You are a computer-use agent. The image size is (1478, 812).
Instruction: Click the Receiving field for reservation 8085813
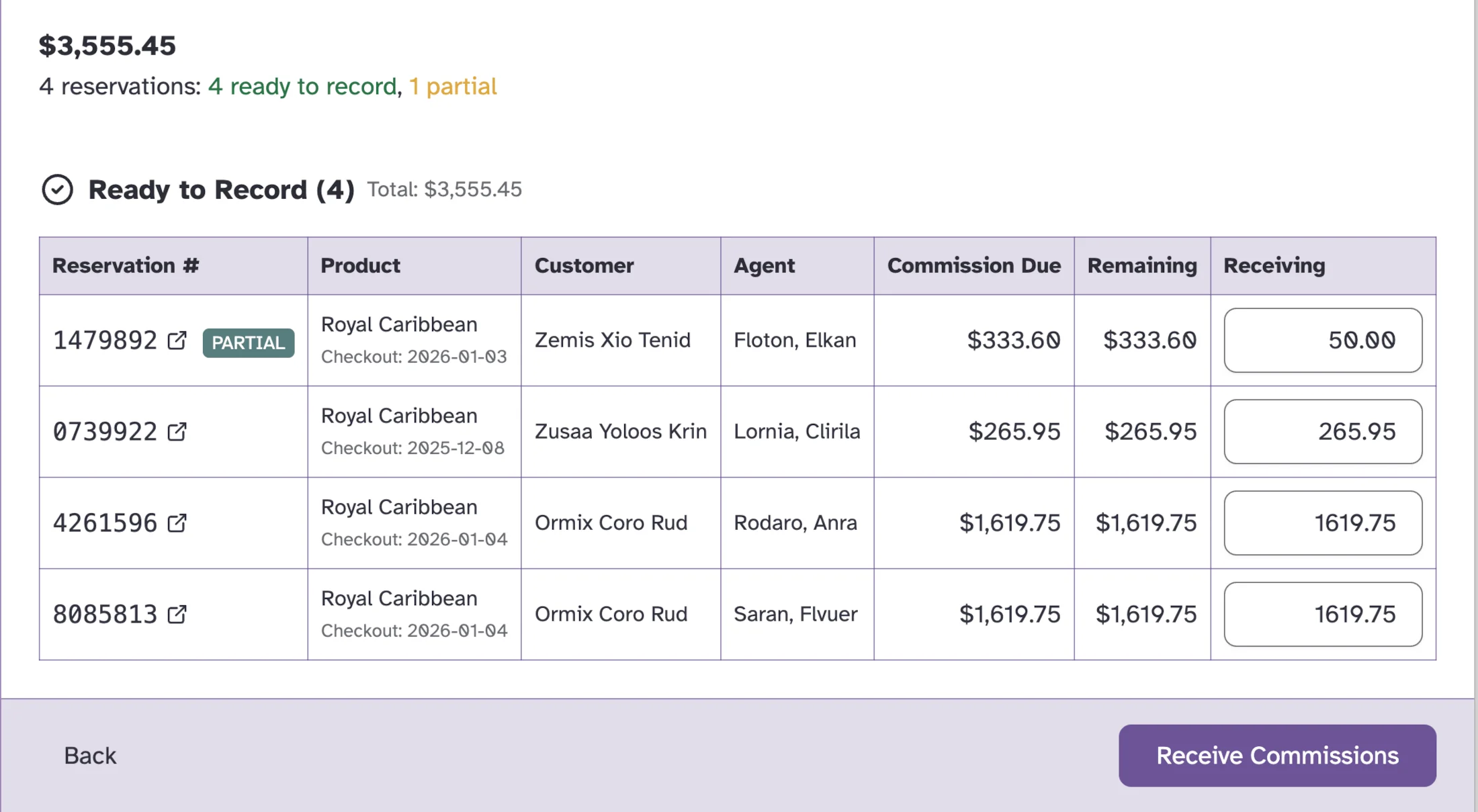[1322, 614]
